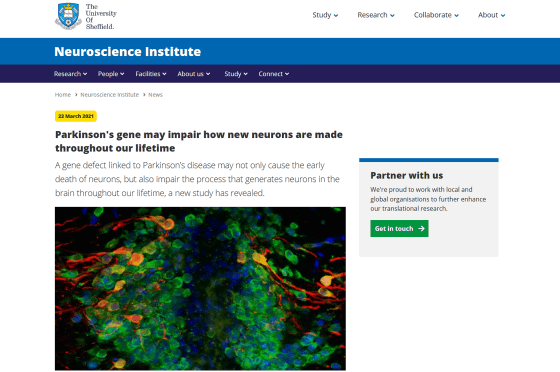Open the Collaborate top menu
The width and height of the screenshot is (560, 372).
click(436, 15)
